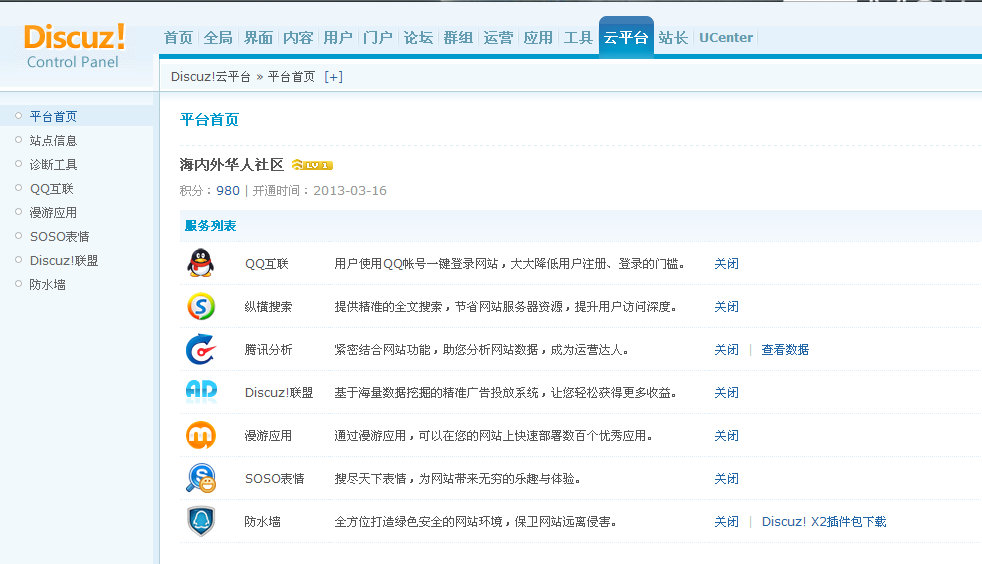Click 关闭 for the QQ互联 service
982x564 pixels.
coord(726,264)
